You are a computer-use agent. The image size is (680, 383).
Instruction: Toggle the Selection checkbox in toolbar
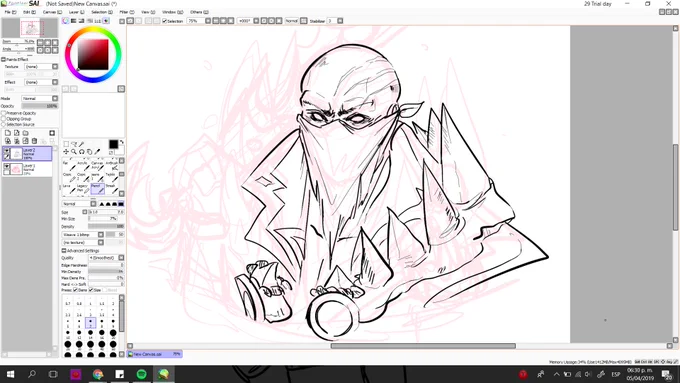pyautogui.click(x=165, y=21)
